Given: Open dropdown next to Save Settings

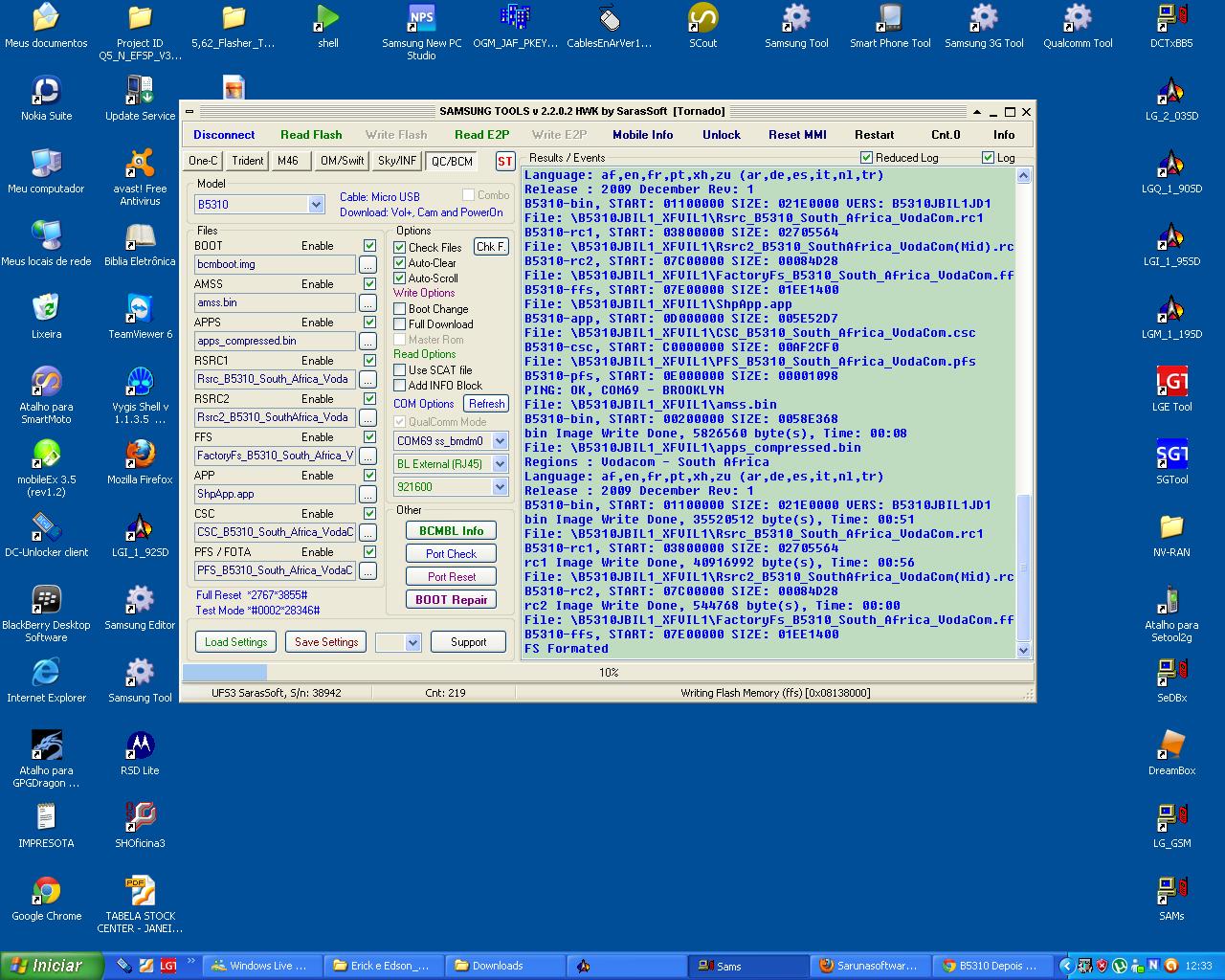Looking at the screenshot, I should 412,642.
